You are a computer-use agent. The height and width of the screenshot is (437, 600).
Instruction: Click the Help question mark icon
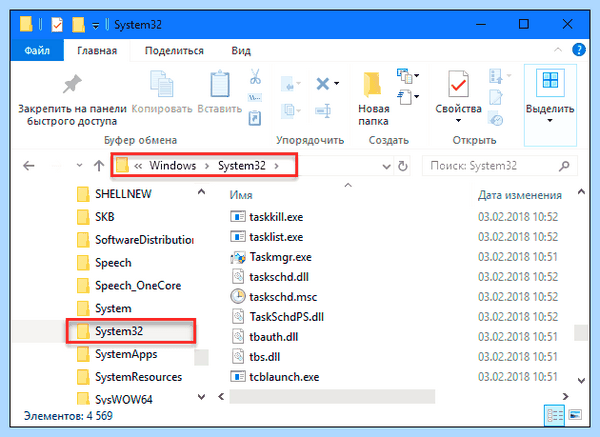[x=579, y=50]
